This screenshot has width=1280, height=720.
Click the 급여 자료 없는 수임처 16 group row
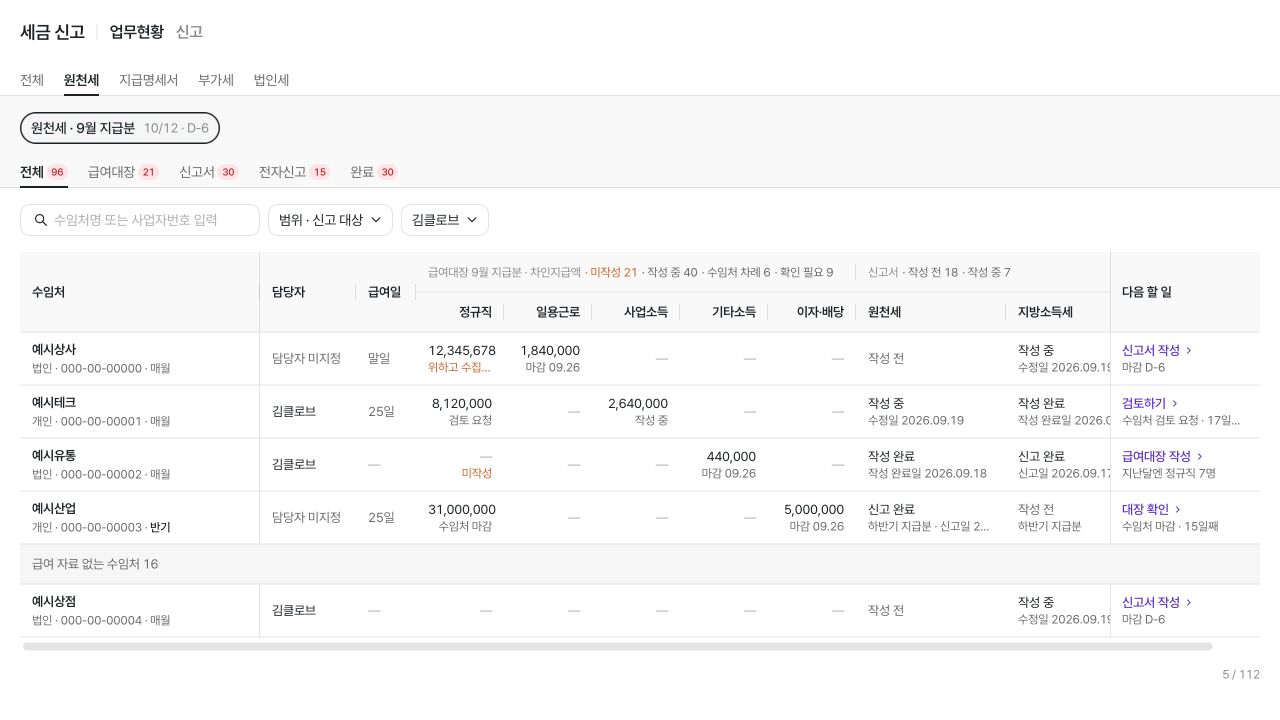tap(640, 564)
